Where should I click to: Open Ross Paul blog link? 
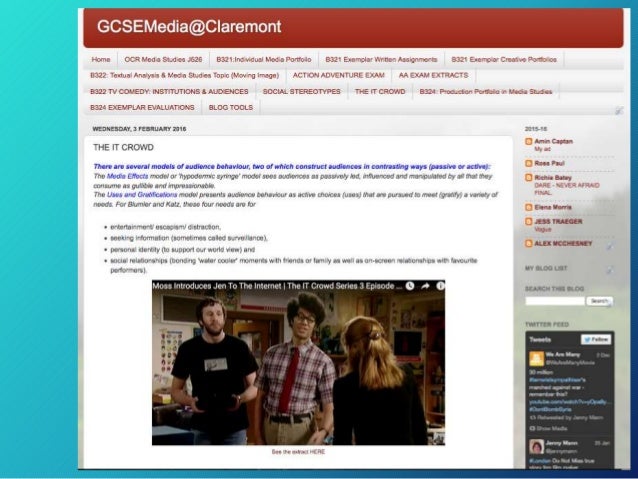pyautogui.click(x=549, y=163)
